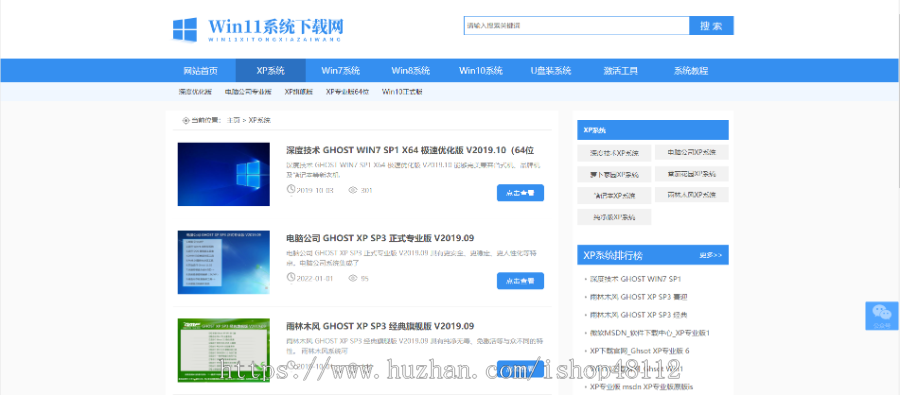Open ranking item 雨林木风 GHOST XP SP3 经典
Screen dimensions: 900x395
[x=638, y=315]
